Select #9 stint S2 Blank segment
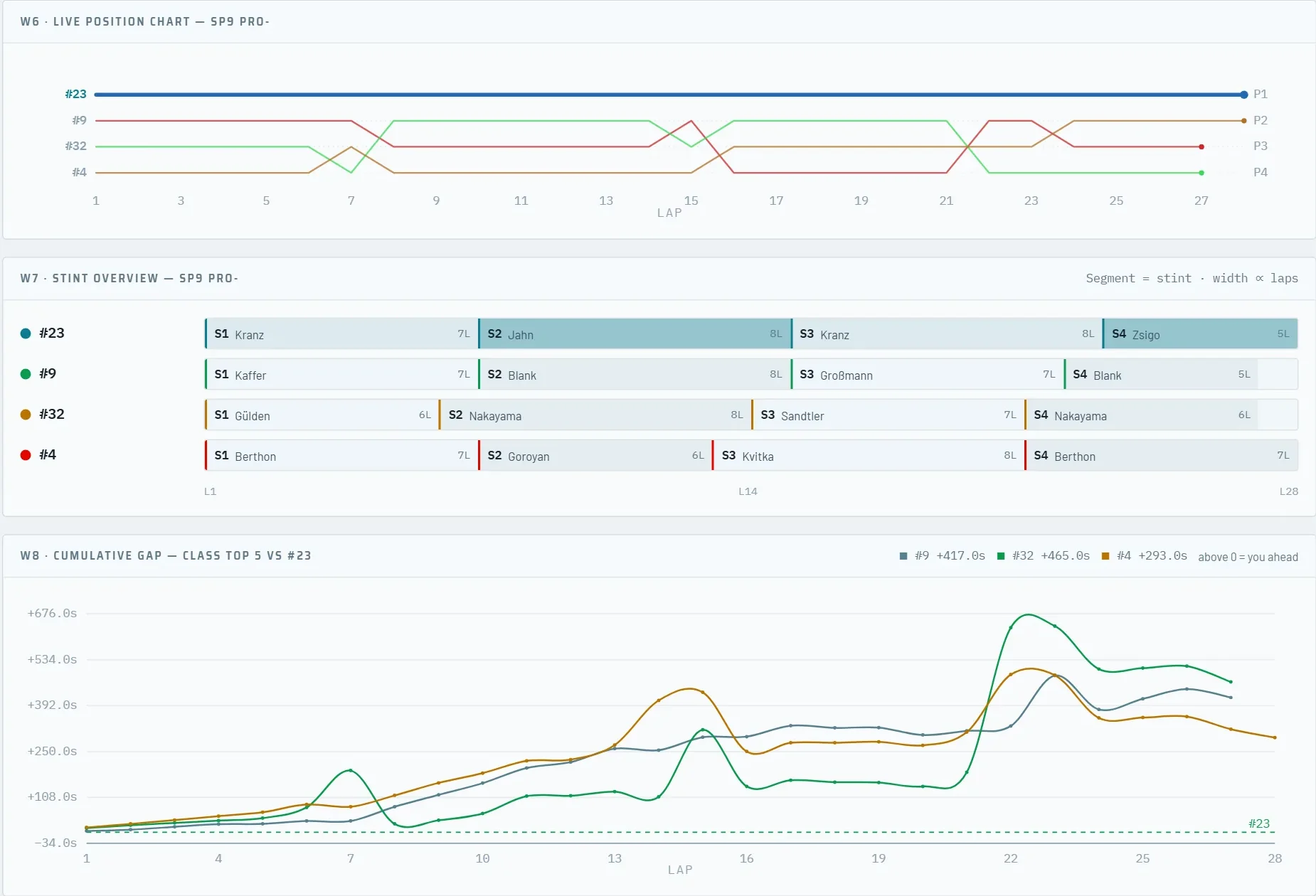 click(635, 375)
